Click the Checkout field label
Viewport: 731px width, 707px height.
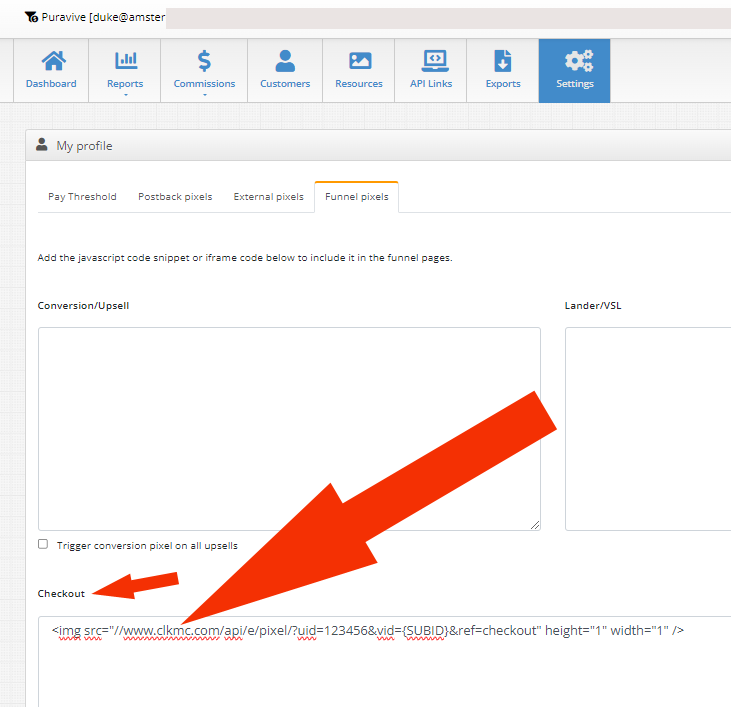tap(61, 594)
